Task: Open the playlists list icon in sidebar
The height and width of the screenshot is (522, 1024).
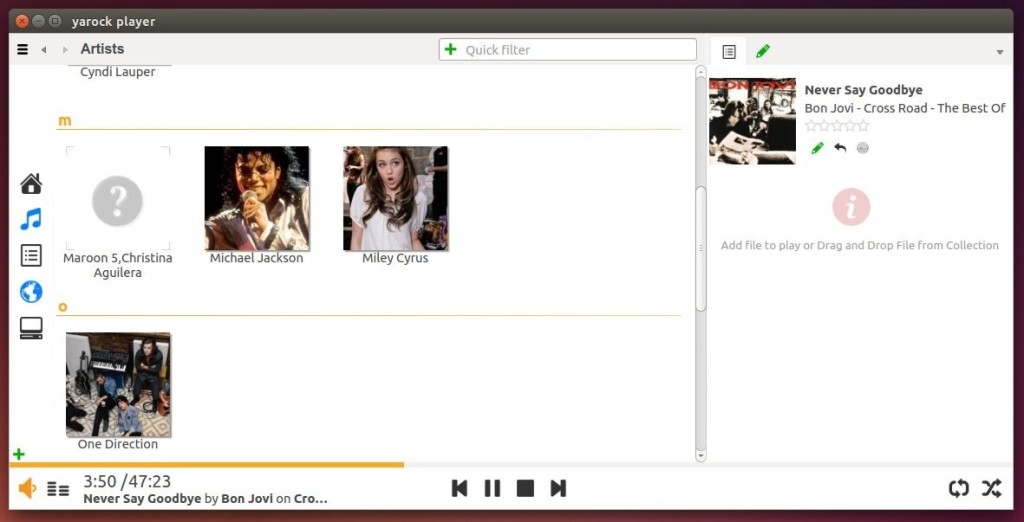Action: click(31, 255)
